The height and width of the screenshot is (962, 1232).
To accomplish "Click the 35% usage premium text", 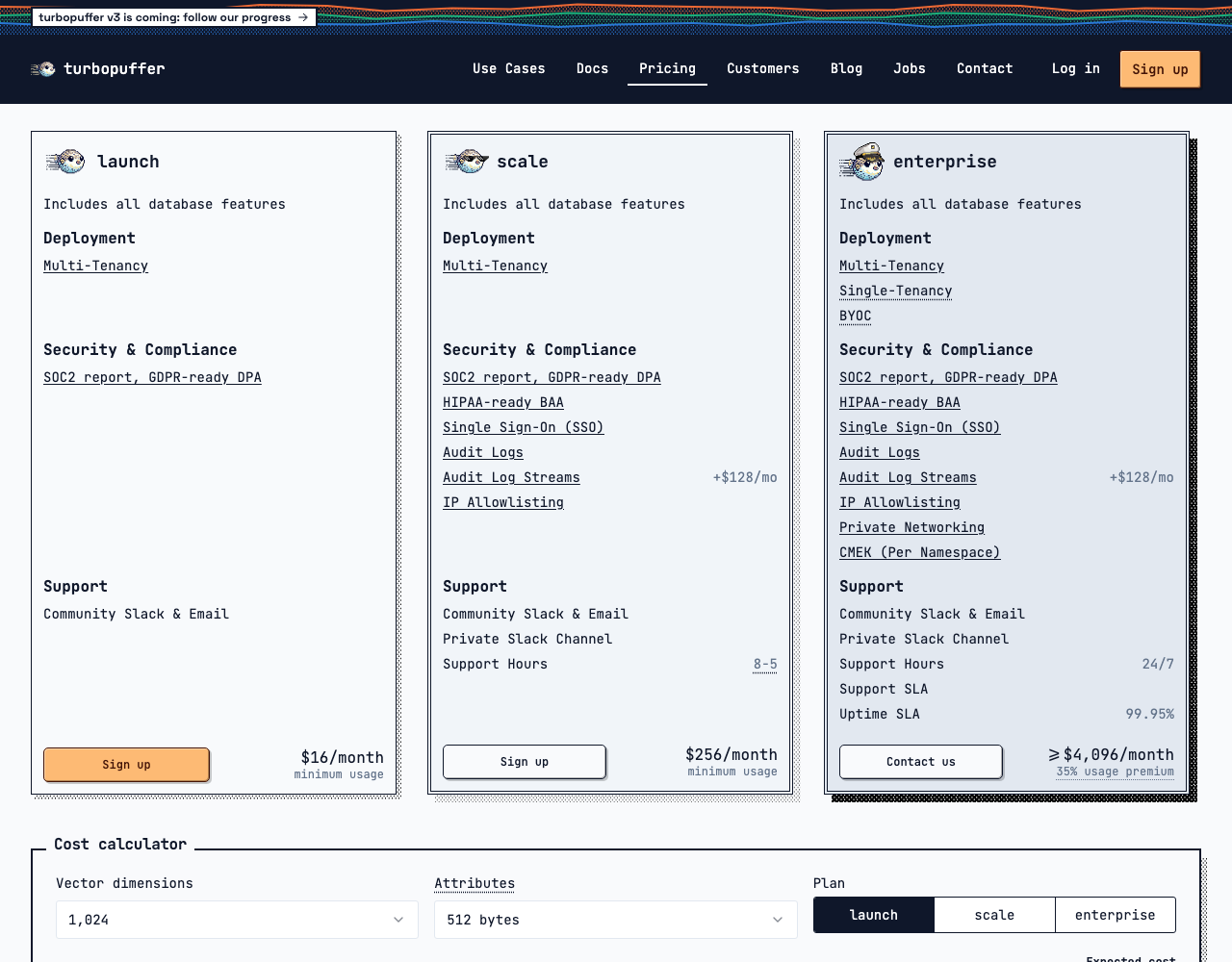I will [1115, 772].
